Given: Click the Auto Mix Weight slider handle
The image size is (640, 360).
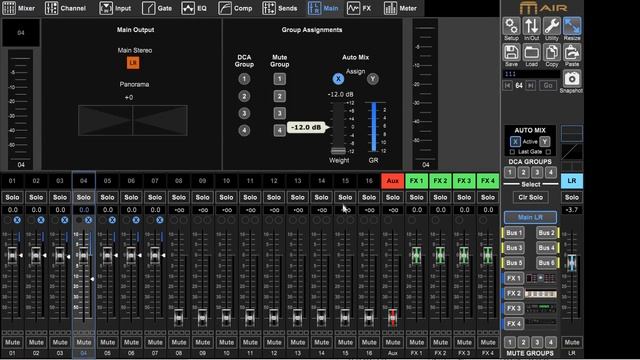Looking at the screenshot, I should point(338,151).
